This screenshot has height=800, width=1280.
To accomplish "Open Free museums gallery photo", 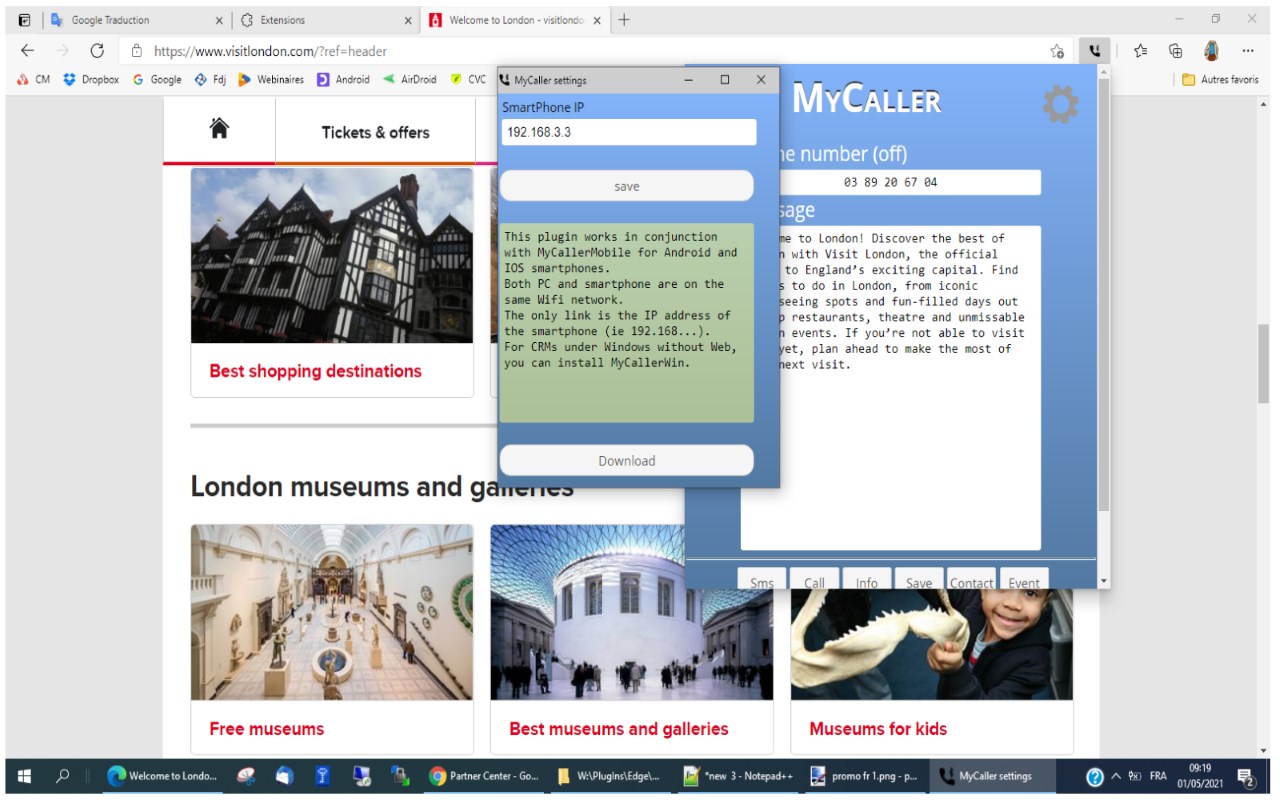I will point(332,612).
